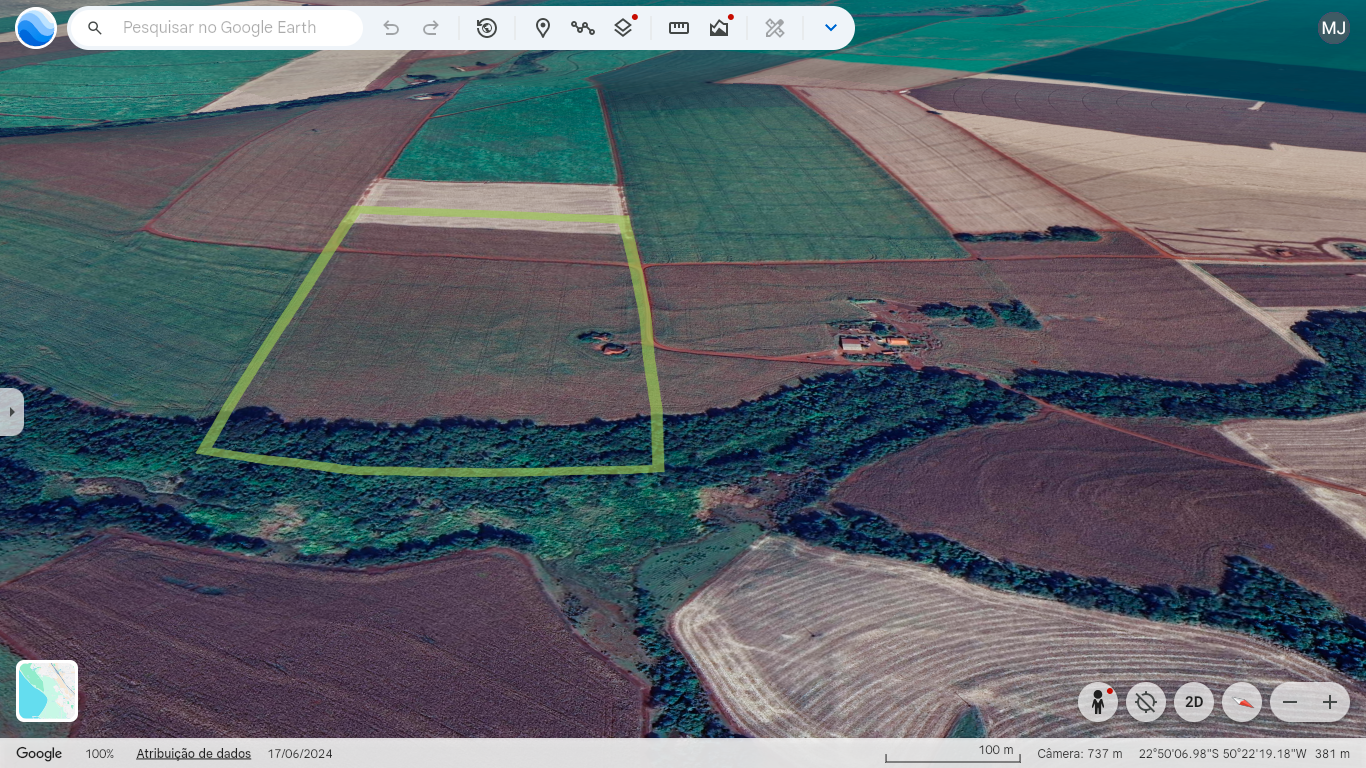Open historical imagery with the clock icon
The image size is (1366, 768).
click(x=487, y=28)
